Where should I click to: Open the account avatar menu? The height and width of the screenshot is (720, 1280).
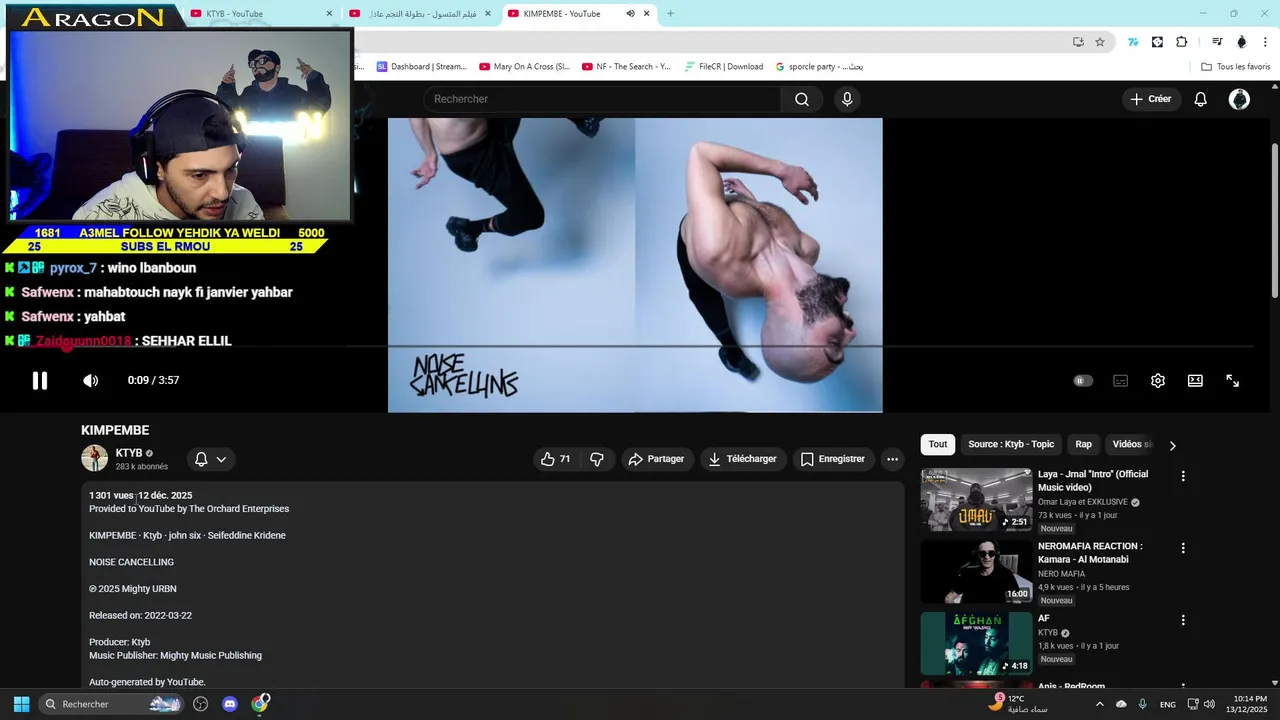pos(1239,99)
